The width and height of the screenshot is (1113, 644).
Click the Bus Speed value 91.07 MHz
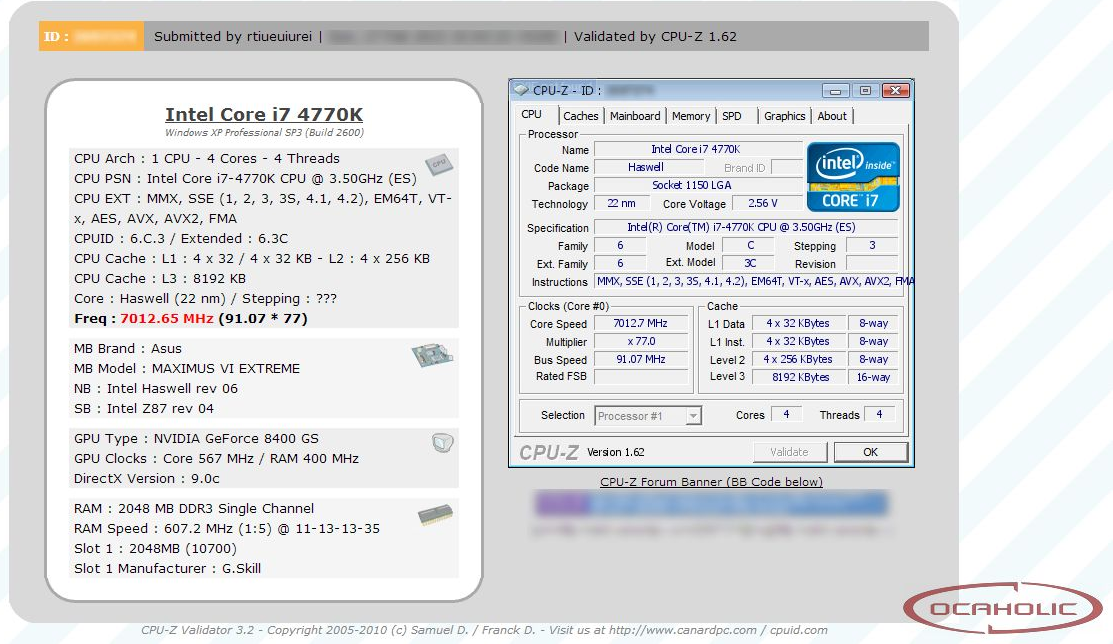640,359
